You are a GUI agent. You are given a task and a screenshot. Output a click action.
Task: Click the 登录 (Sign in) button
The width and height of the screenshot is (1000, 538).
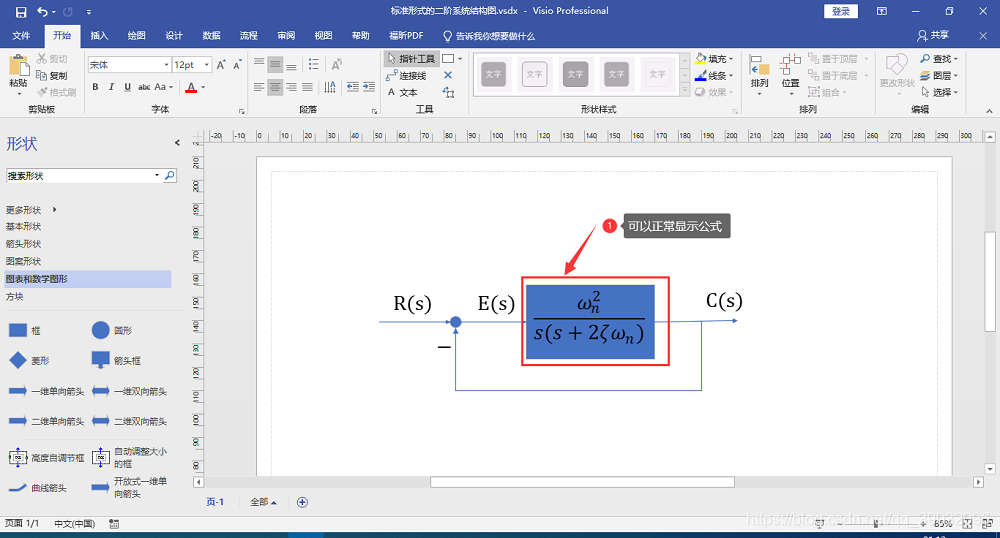[841, 11]
